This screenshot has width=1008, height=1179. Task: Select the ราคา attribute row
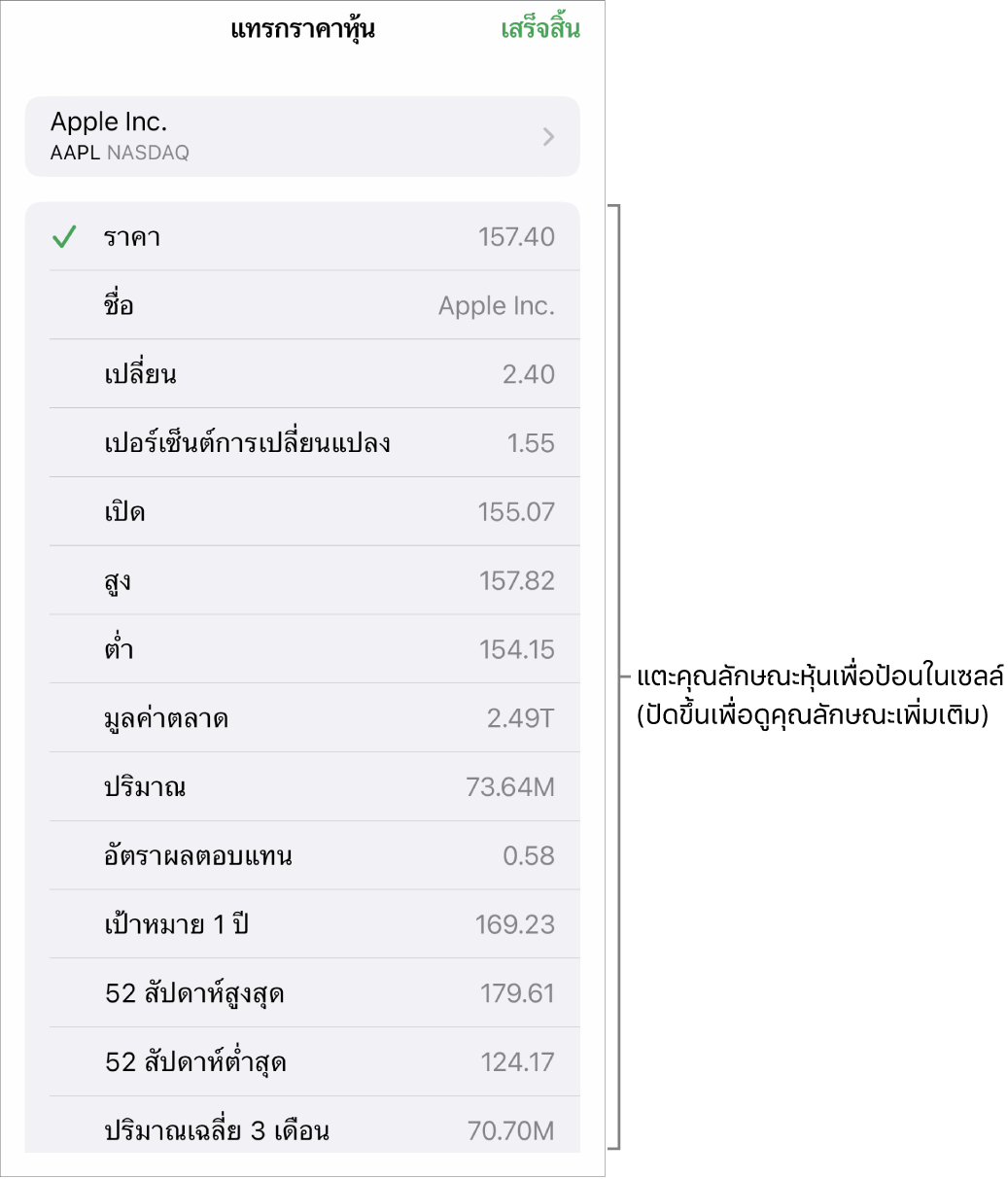[x=302, y=237]
